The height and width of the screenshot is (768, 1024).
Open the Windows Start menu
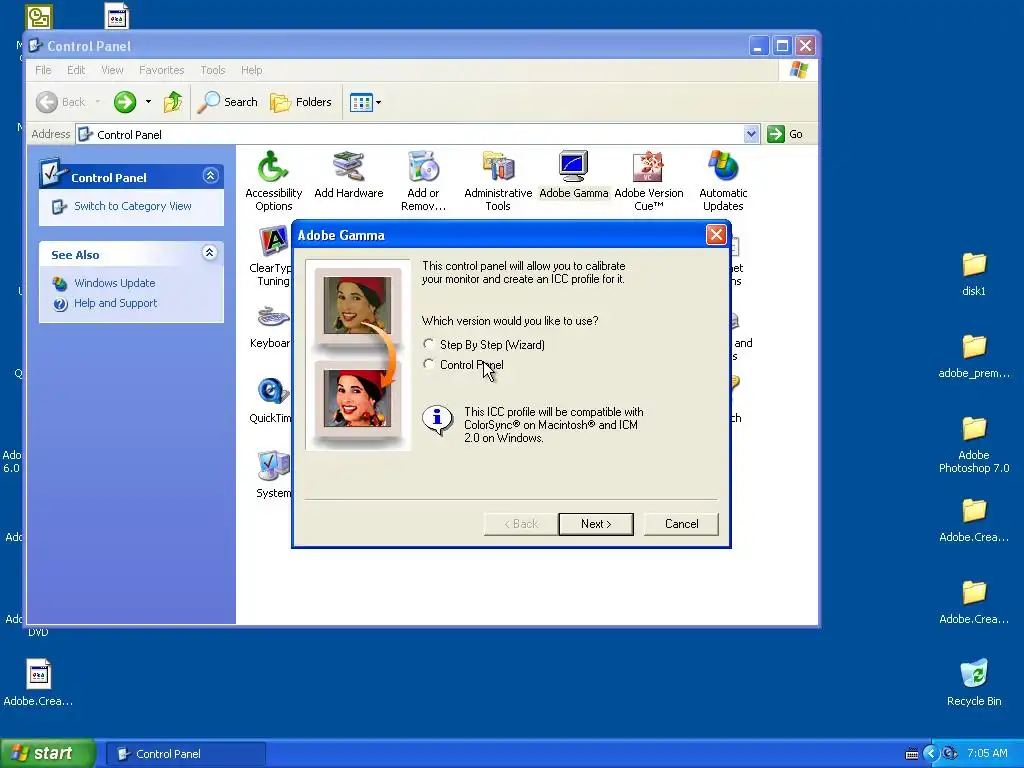click(x=47, y=754)
